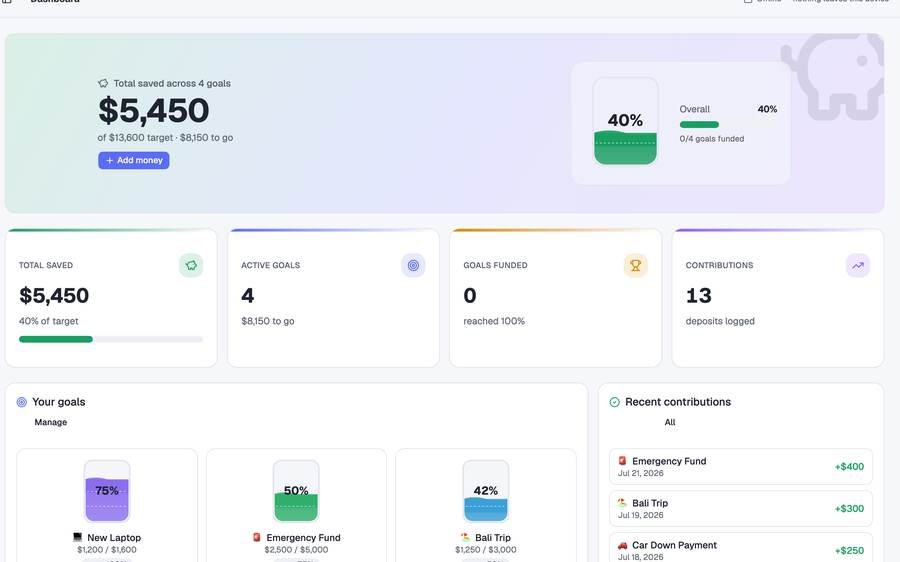Viewport: 900px width, 562px height.
Task: Click the car icon beside Car Down Payment
Action: (622, 545)
